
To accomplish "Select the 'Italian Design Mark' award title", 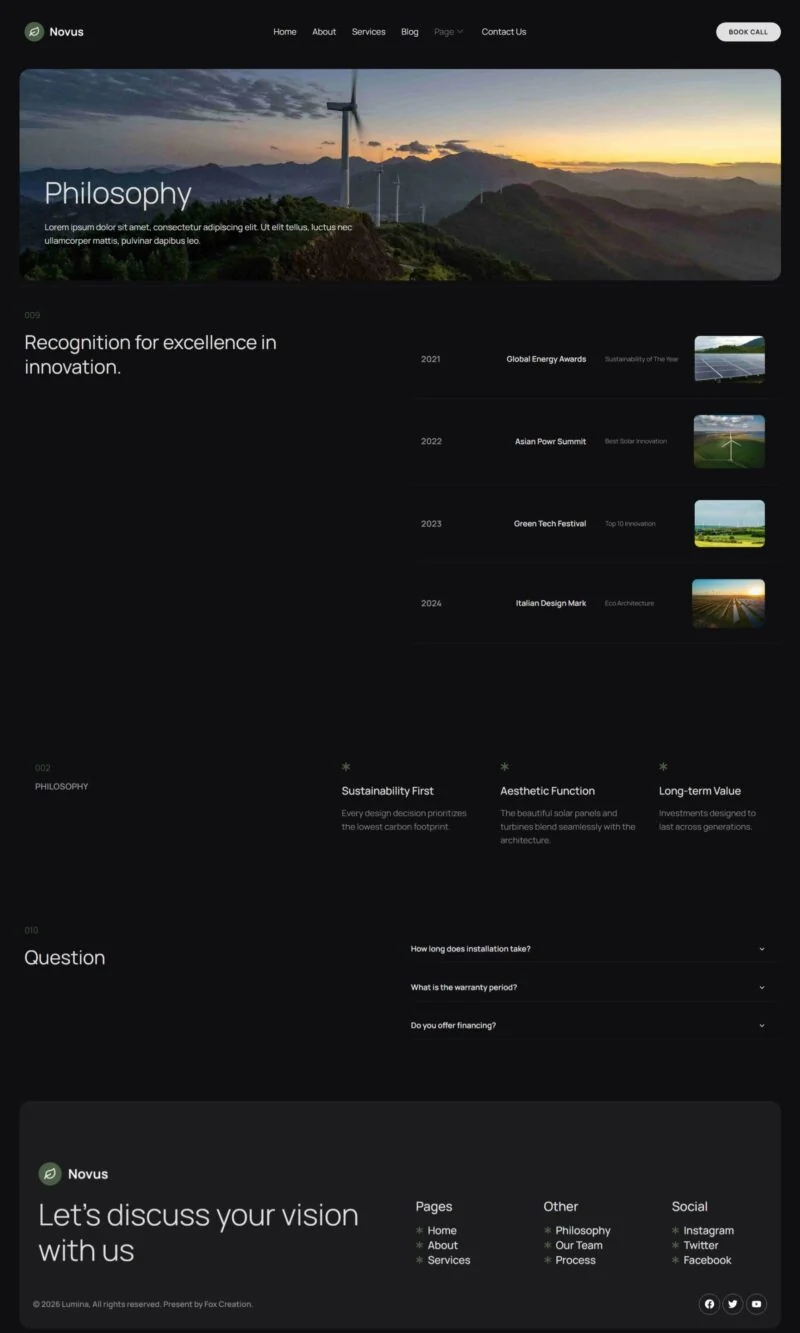I will click(551, 603).
